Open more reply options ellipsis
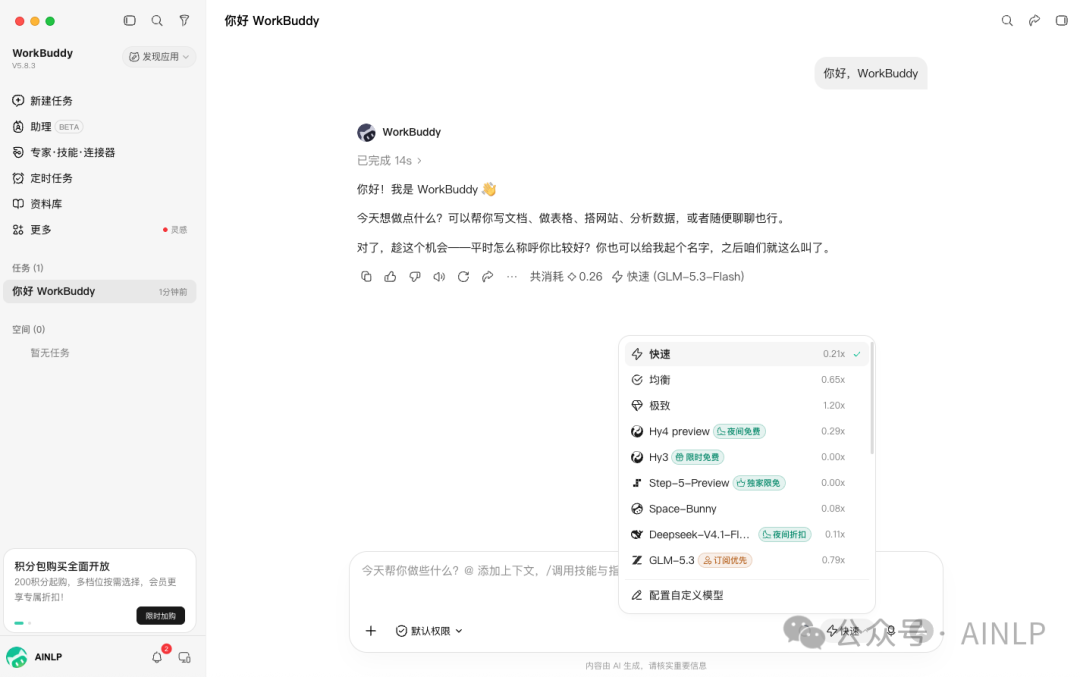Viewport: 1080px width, 677px height. coord(512,276)
